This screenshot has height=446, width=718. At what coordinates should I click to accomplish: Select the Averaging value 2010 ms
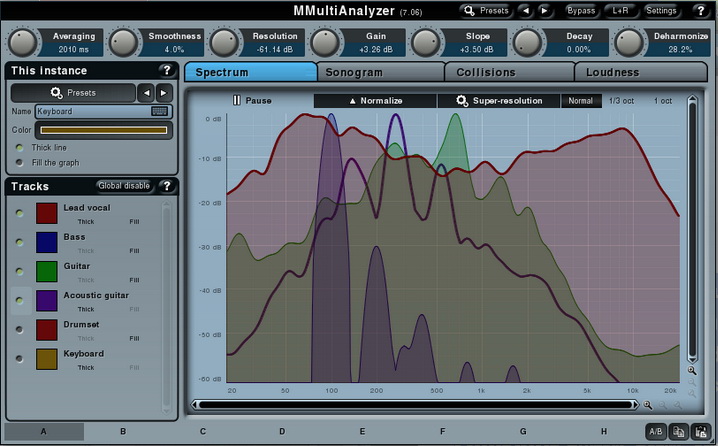[74, 49]
